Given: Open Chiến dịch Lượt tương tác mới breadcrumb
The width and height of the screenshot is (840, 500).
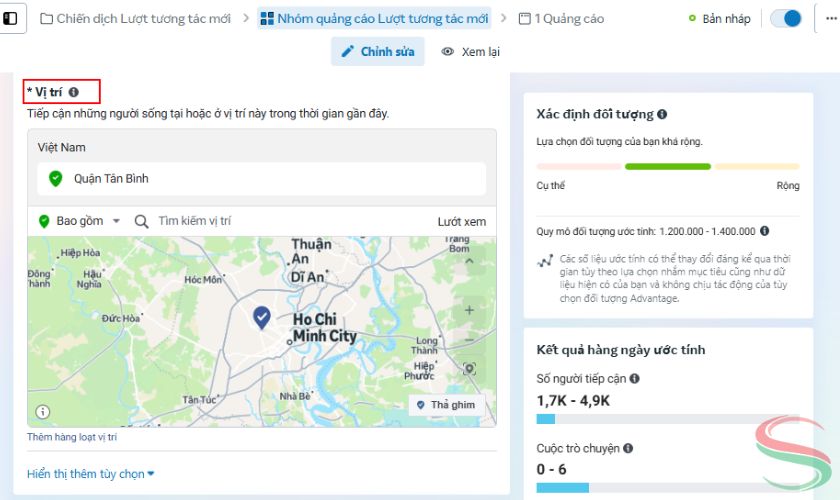Looking at the screenshot, I should click(x=137, y=19).
